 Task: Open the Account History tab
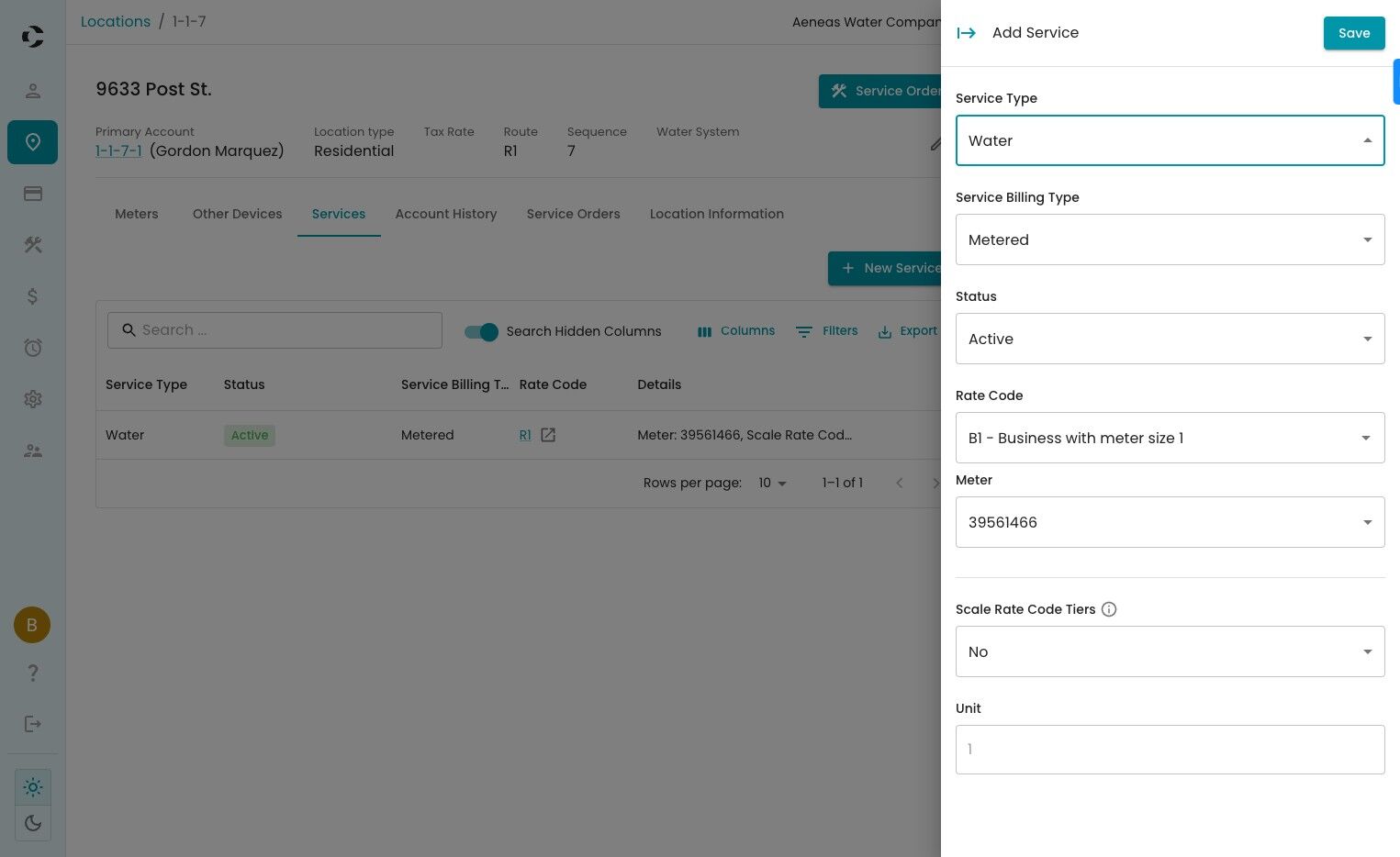(x=446, y=214)
